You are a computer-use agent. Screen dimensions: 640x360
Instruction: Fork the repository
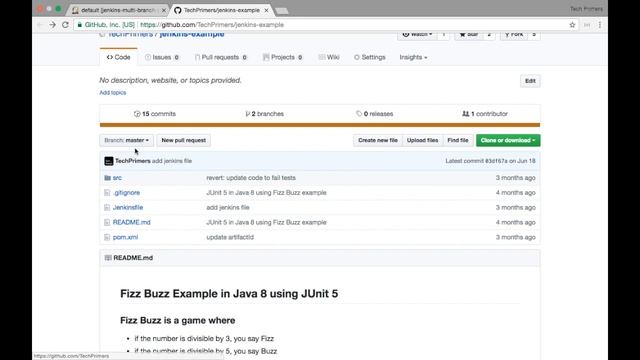514,34
